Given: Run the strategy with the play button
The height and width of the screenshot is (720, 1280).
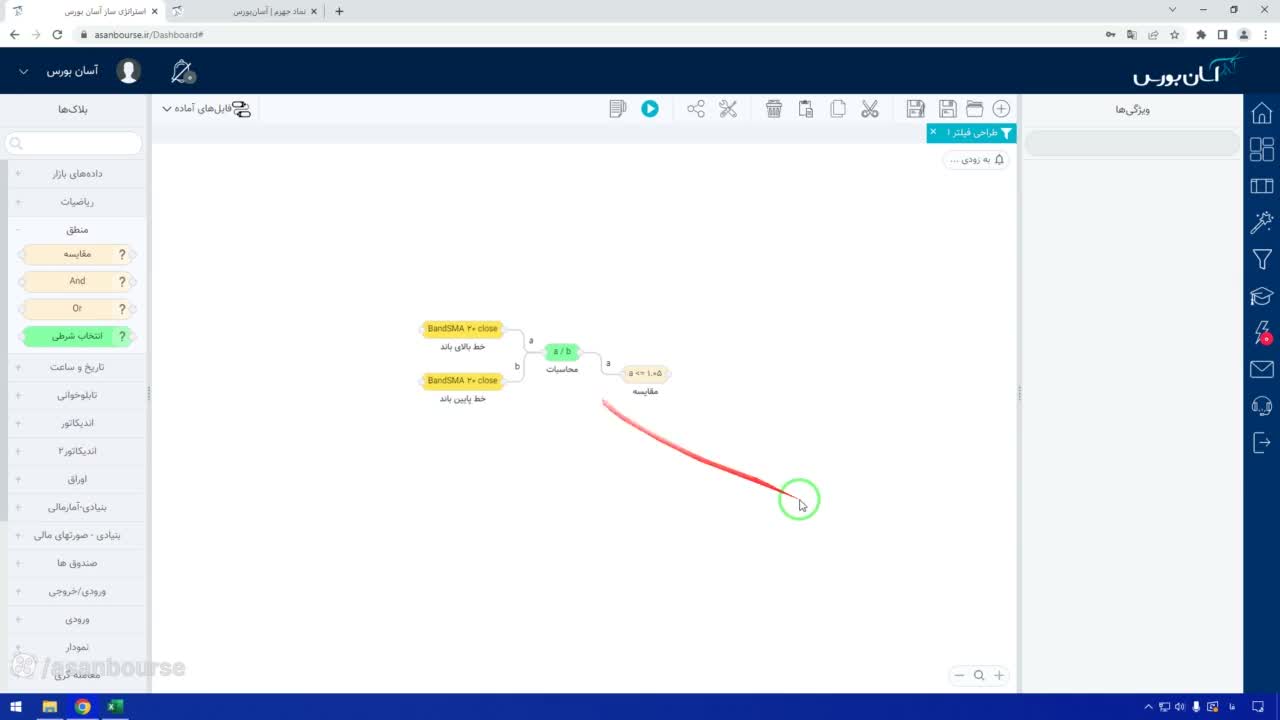Looking at the screenshot, I should (x=650, y=109).
